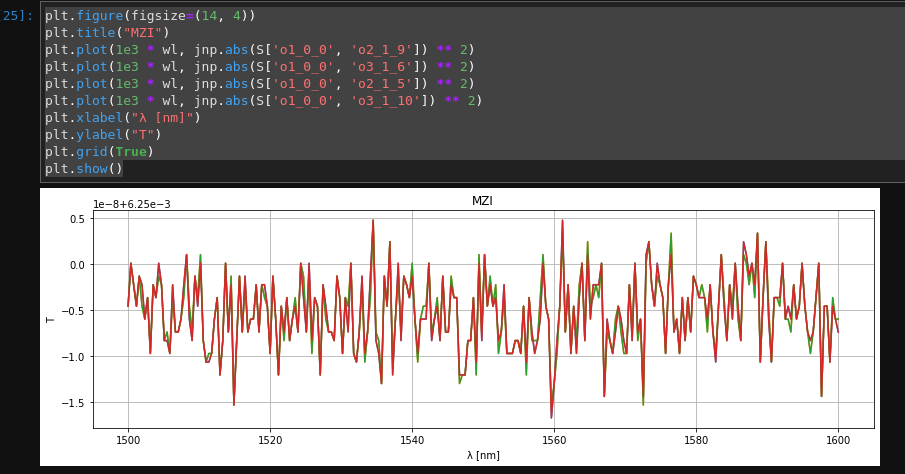Screen dimensions: 905x474
Task: Click the plt.ylabel("T") line
Action: (103, 135)
